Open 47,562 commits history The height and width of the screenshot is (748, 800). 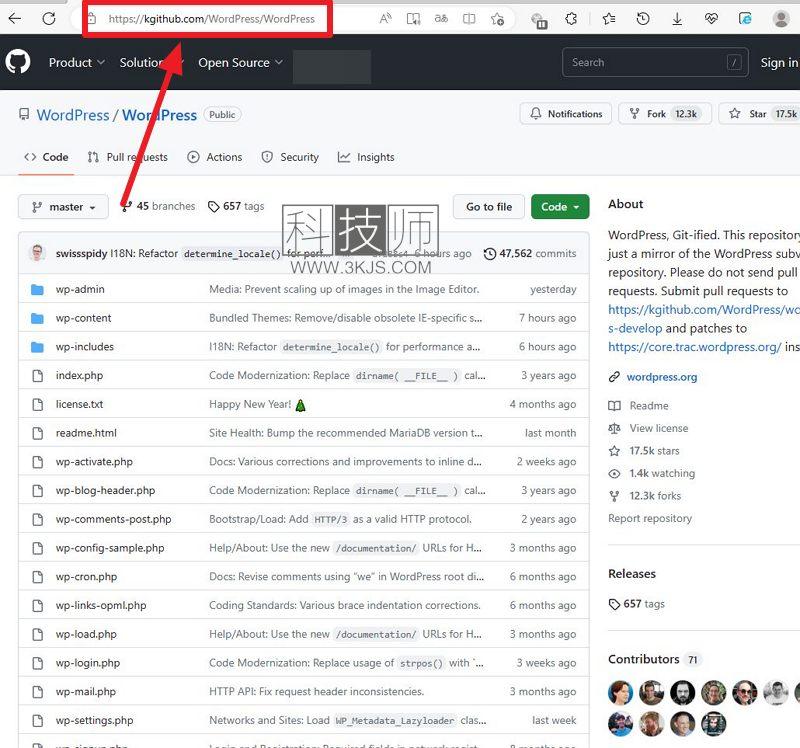[530, 254]
